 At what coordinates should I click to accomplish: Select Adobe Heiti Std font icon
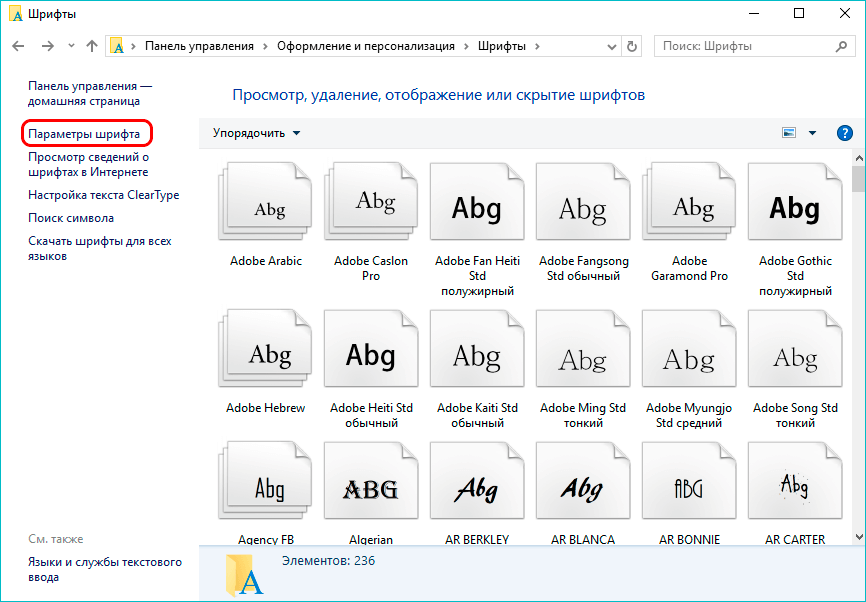(x=371, y=349)
